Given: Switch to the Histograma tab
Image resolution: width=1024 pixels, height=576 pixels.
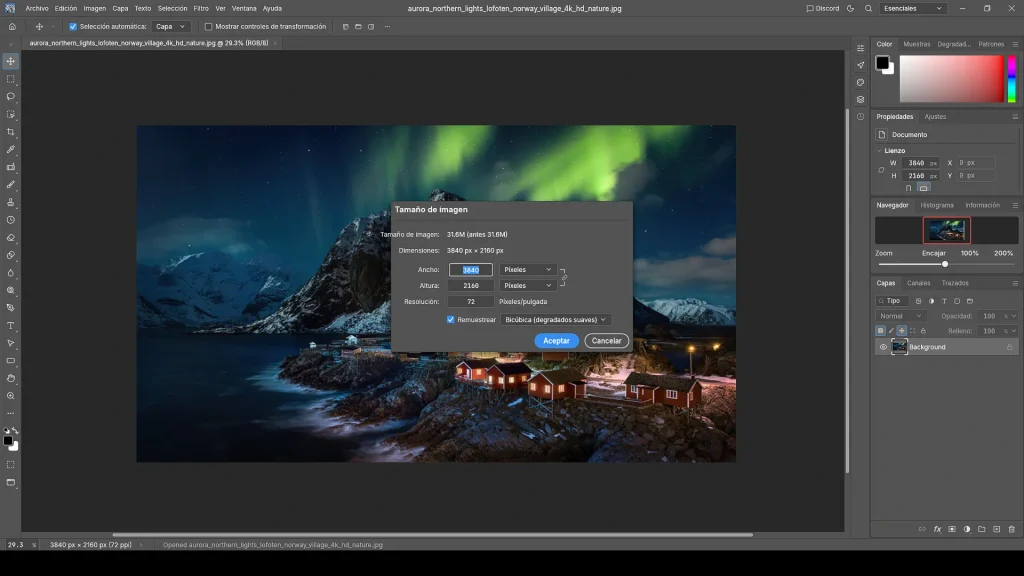Looking at the screenshot, I should 936,205.
